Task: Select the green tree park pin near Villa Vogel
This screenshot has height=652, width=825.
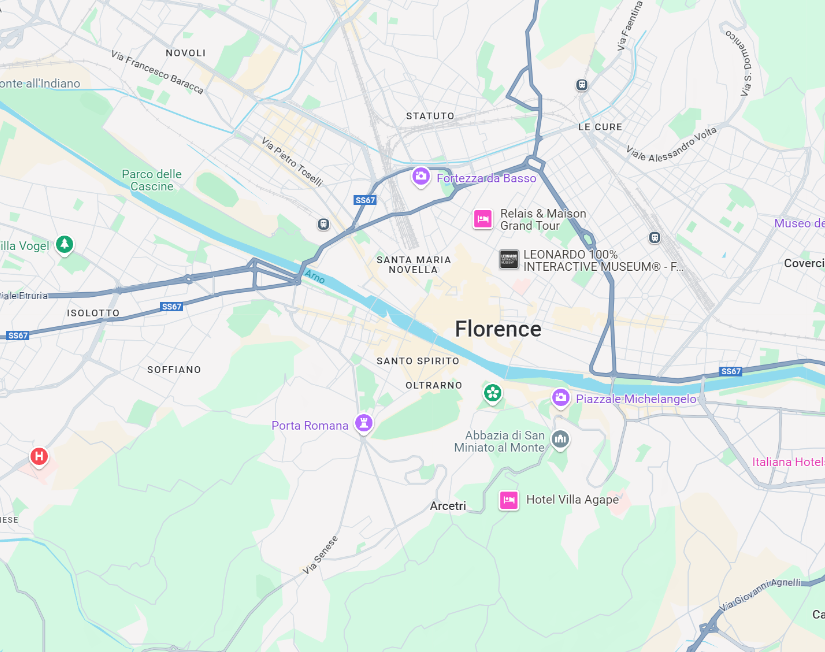Action: click(65, 244)
